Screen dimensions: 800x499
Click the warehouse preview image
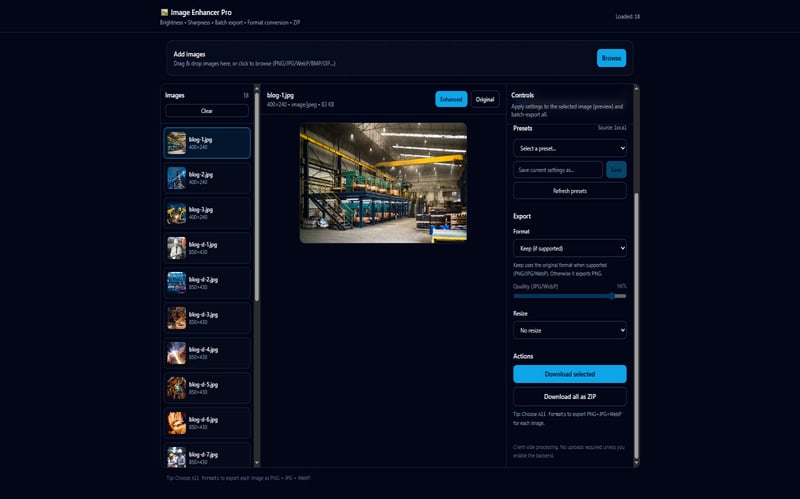pos(383,183)
